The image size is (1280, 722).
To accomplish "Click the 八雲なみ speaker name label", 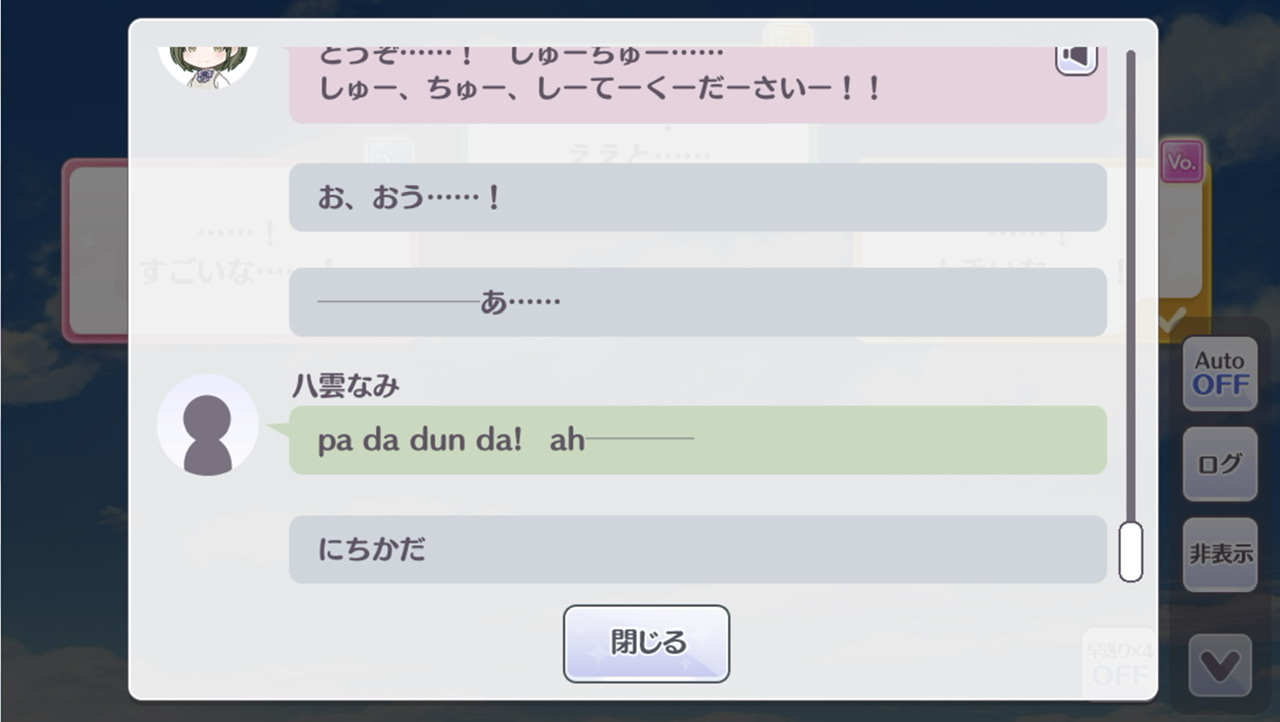I will [345, 386].
